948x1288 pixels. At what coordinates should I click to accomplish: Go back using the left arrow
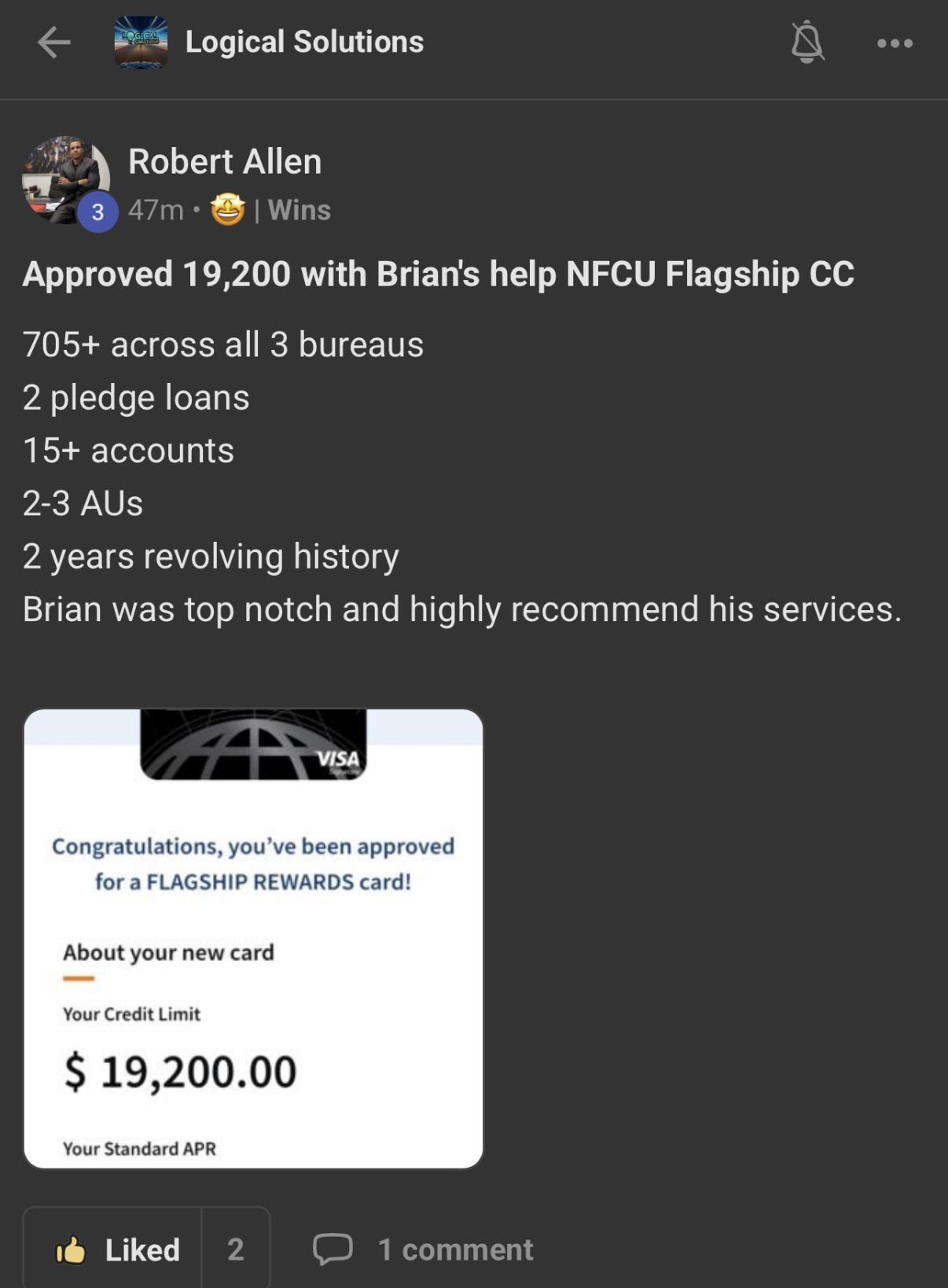pyautogui.click(x=54, y=42)
